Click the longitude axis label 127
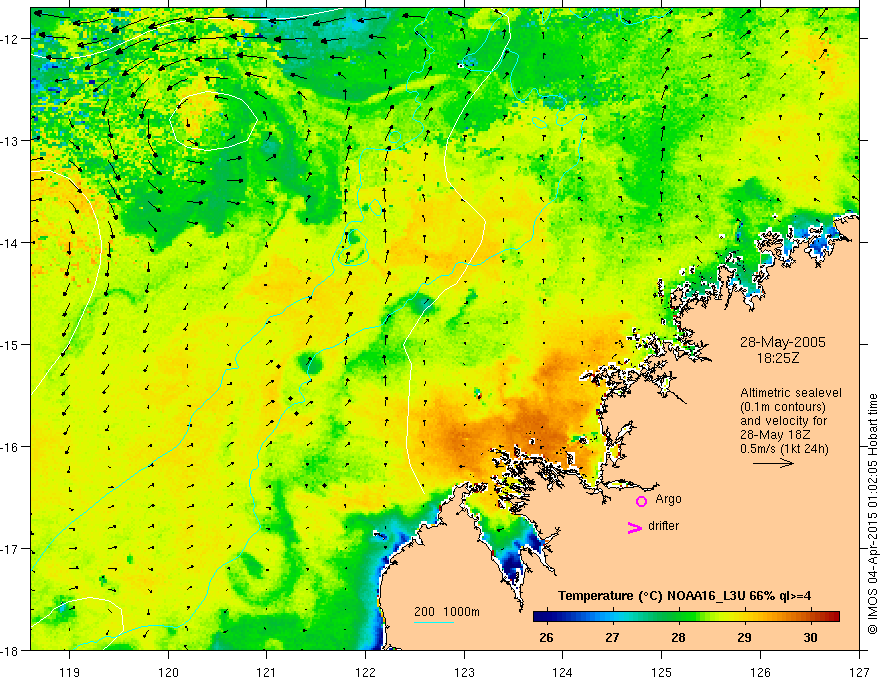The image size is (880, 680). coord(859,672)
